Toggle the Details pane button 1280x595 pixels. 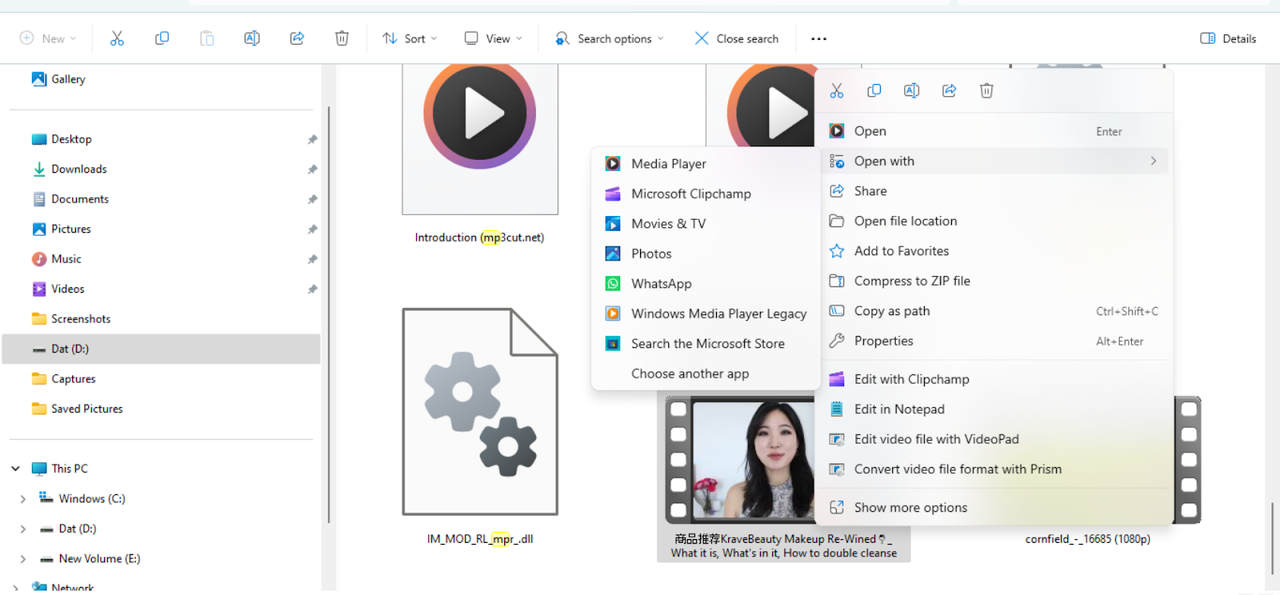click(x=1228, y=39)
